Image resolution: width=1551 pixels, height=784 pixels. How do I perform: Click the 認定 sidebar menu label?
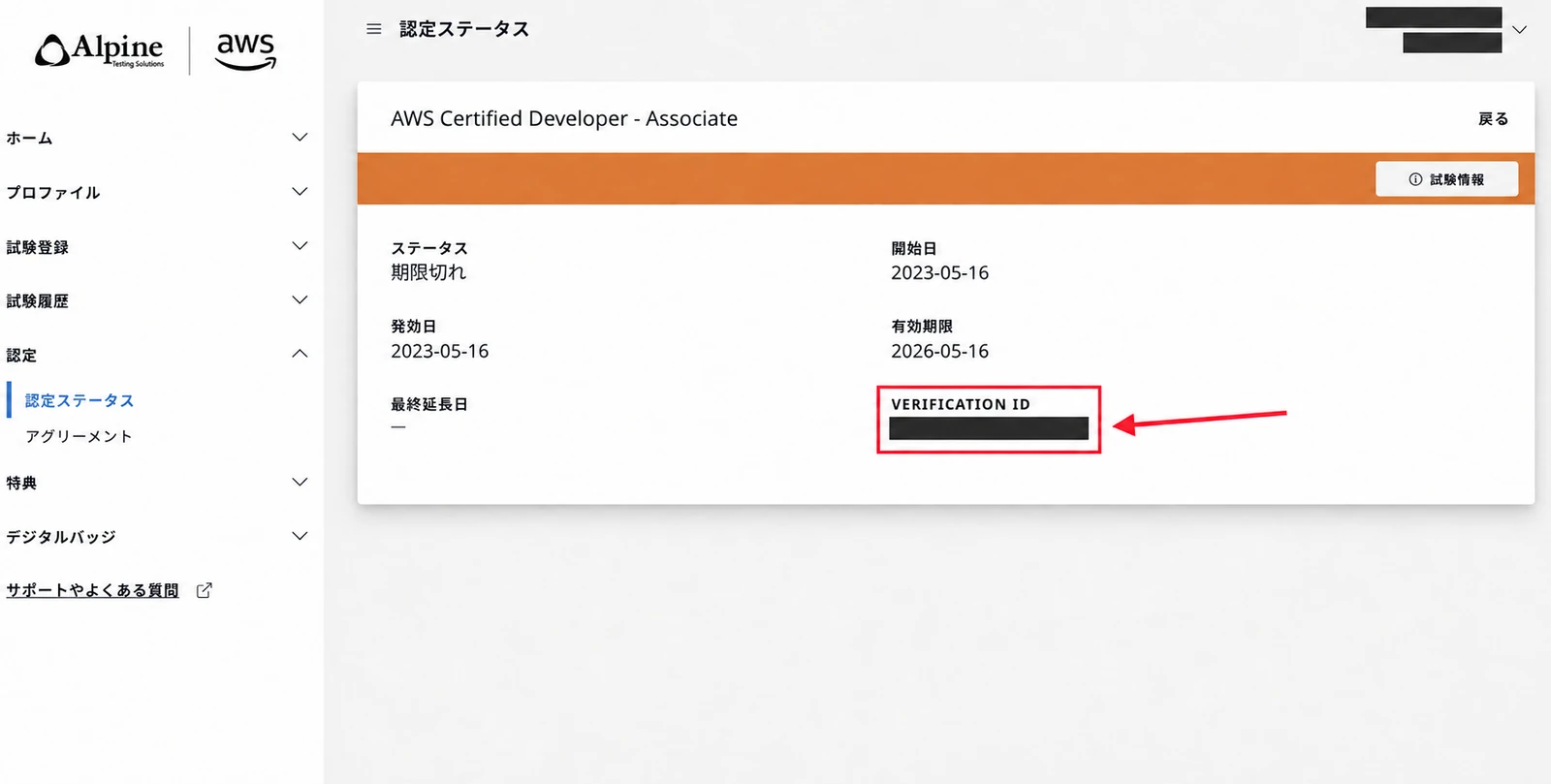21,356
